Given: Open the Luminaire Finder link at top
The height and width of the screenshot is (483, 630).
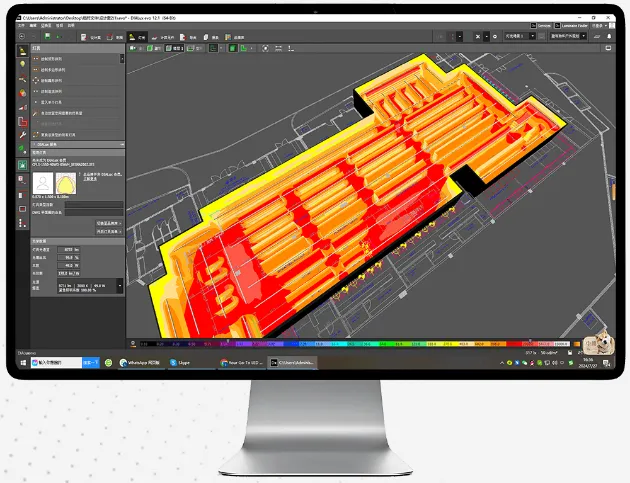Looking at the screenshot, I should point(571,26).
